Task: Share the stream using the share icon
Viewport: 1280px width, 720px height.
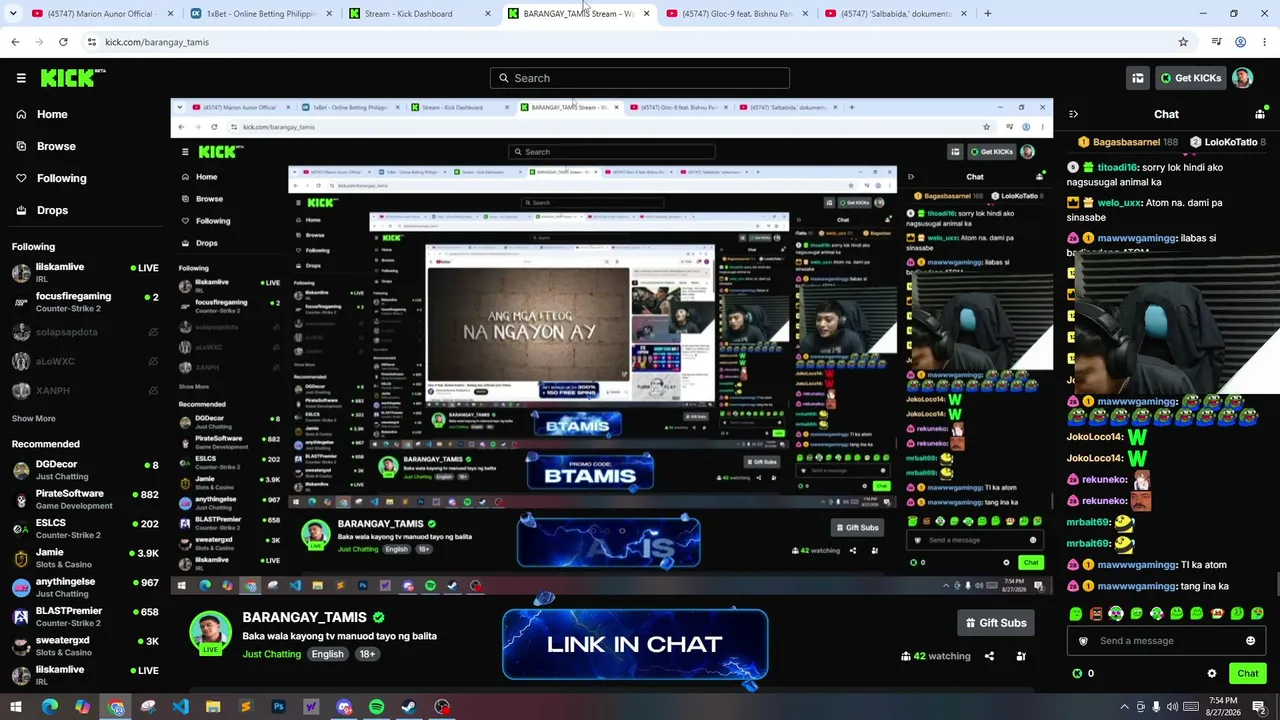Action: coord(989,656)
